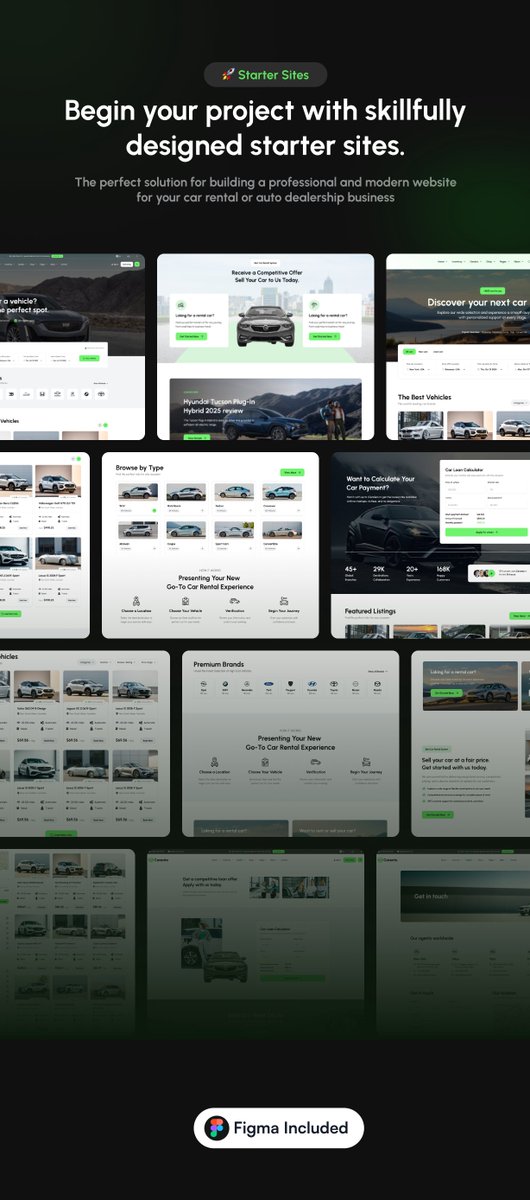Click 'The Best Vehicles' heading
Image resolution: width=530 pixels, height=1200 pixels.
point(425,398)
